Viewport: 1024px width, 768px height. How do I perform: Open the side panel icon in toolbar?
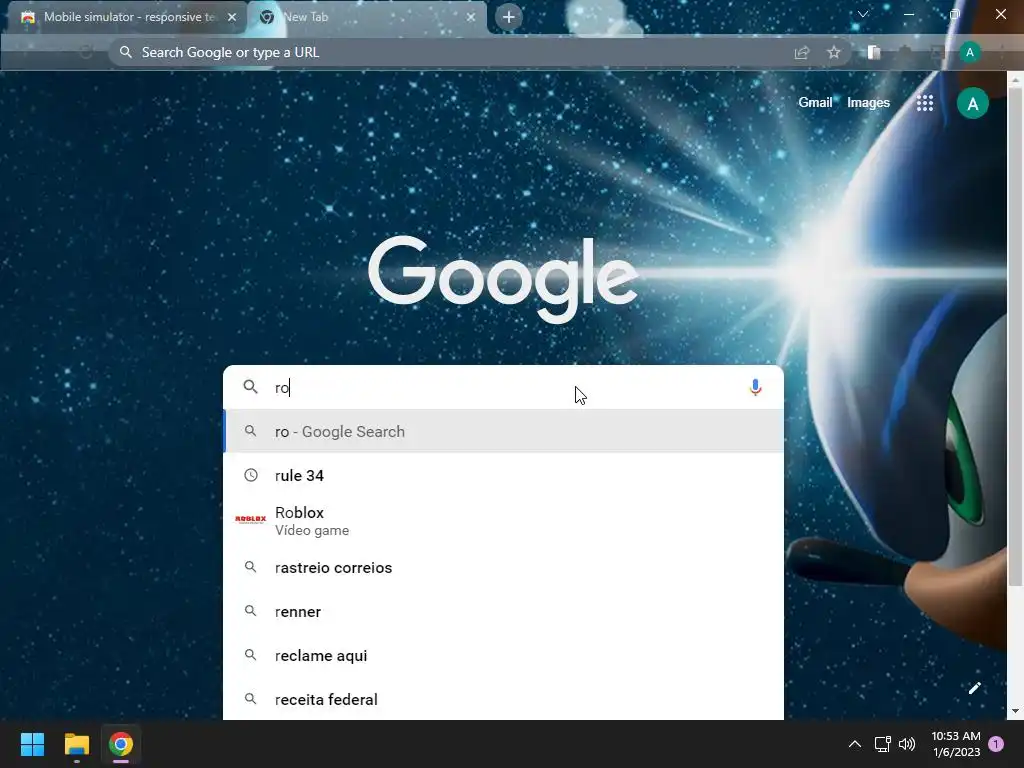pos(874,53)
